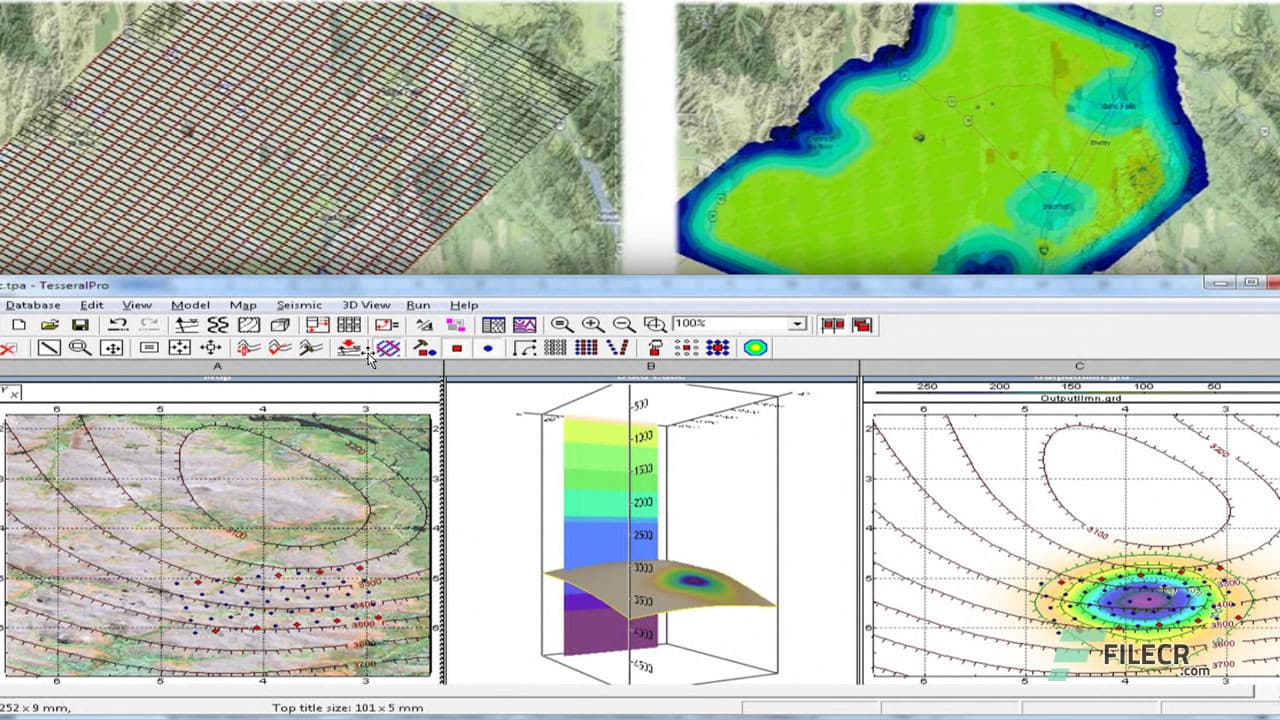
Task: Select the line drawing tool
Action: click(50, 348)
